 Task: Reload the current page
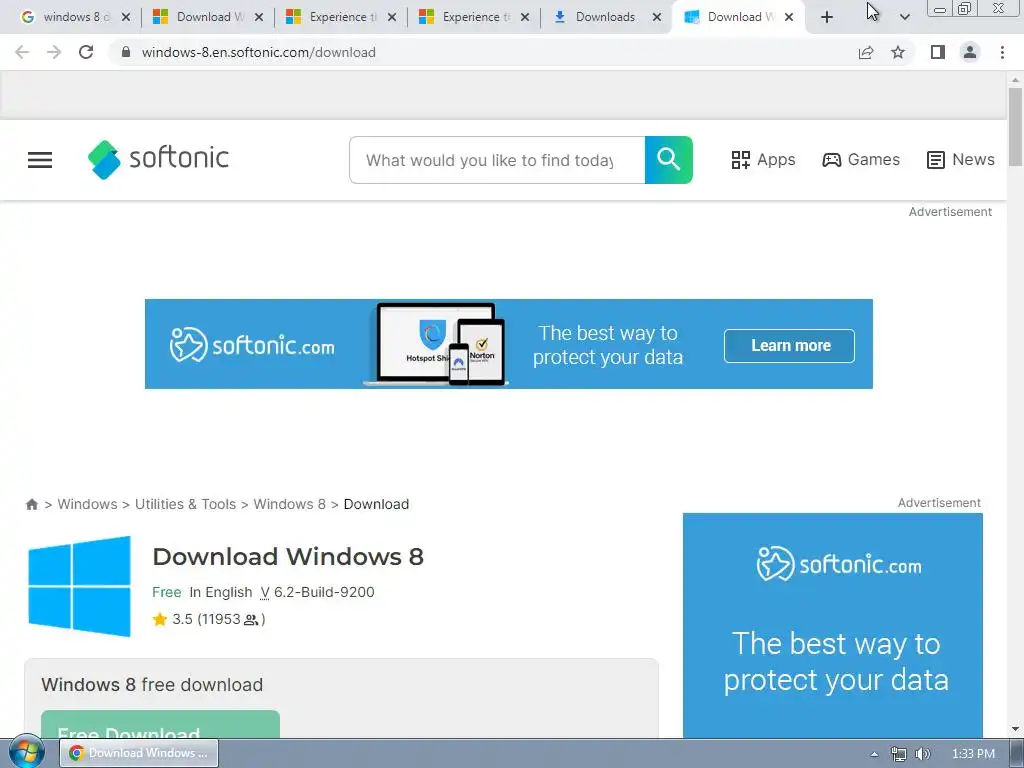pyautogui.click(x=86, y=52)
